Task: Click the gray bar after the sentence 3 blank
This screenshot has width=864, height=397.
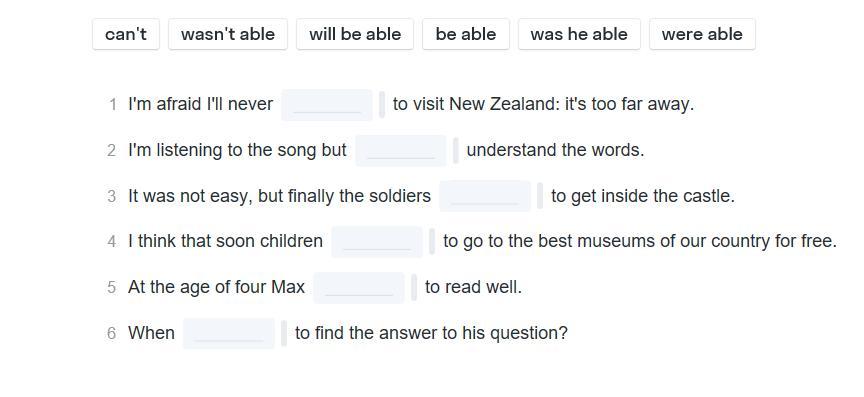Action: (540, 196)
